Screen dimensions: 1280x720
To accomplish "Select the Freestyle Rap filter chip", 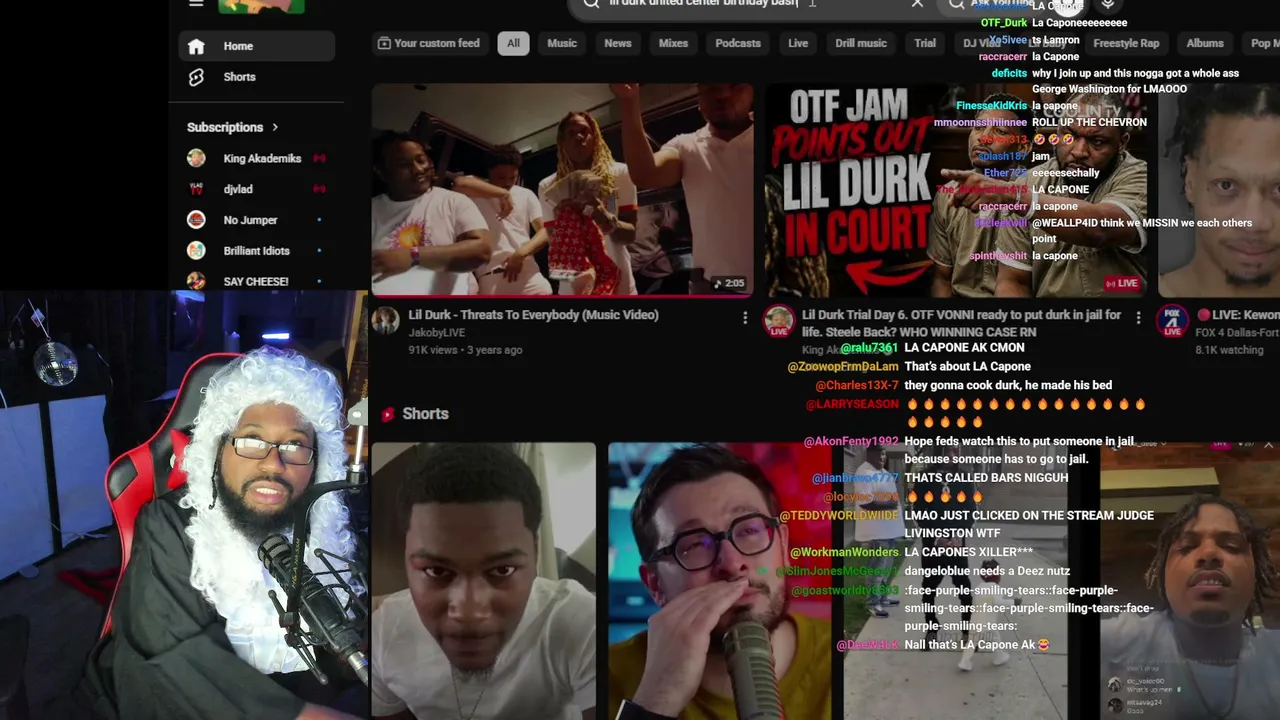I will 1126,43.
